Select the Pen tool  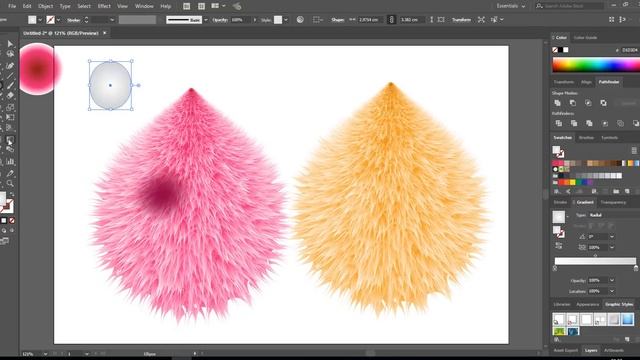pos(10,65)
